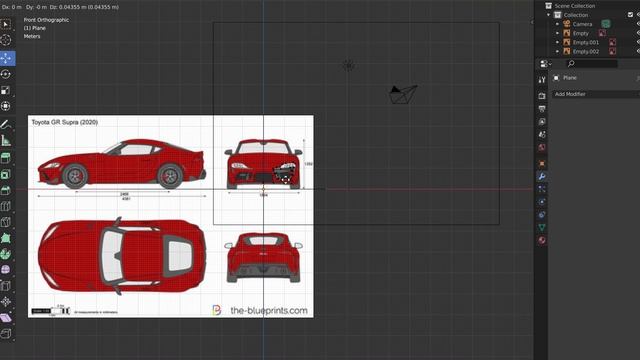Toggle visibility of Empty.002
640x360 pixels.
638,51
